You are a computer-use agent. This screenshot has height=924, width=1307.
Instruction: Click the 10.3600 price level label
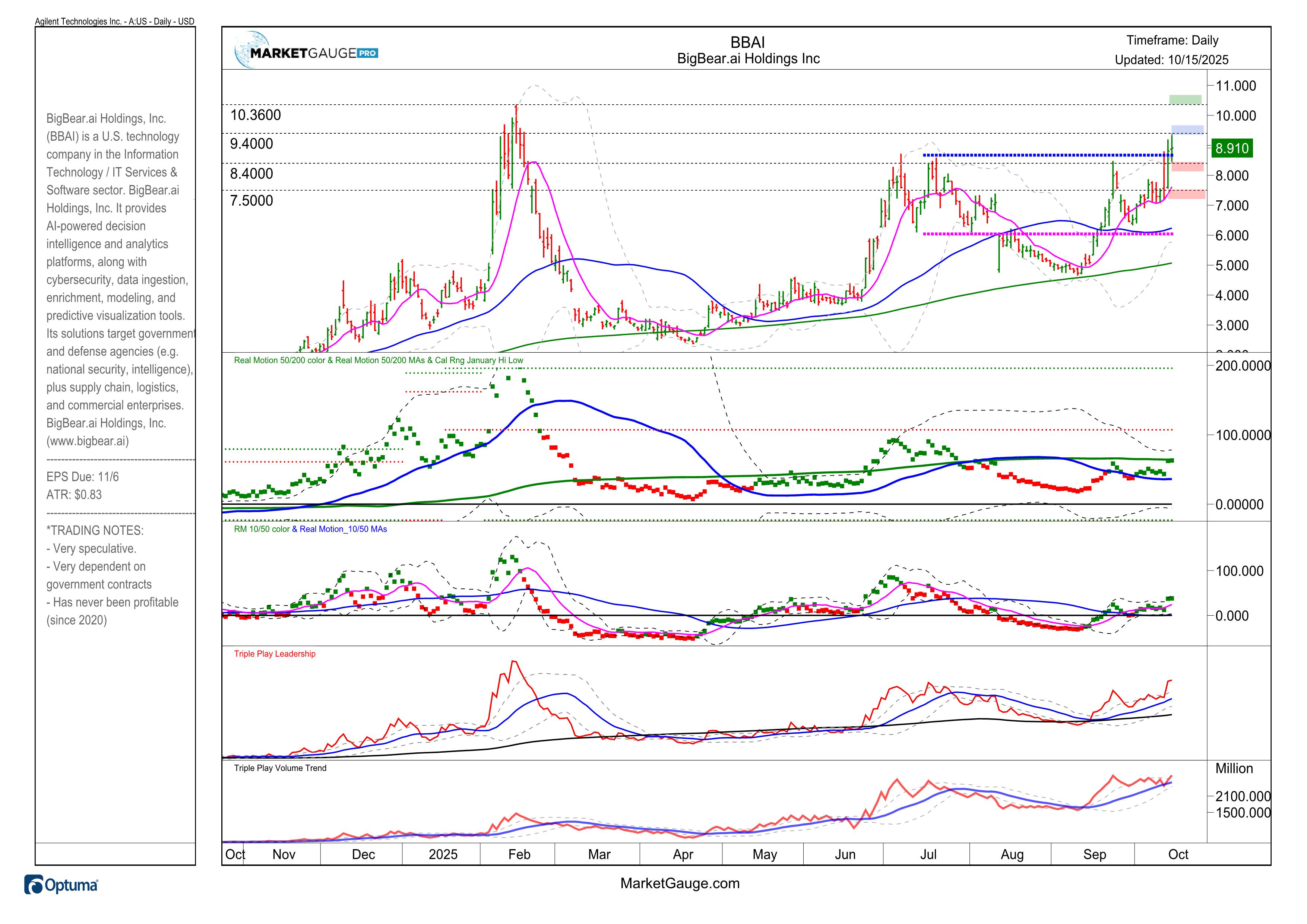(256, 115)
